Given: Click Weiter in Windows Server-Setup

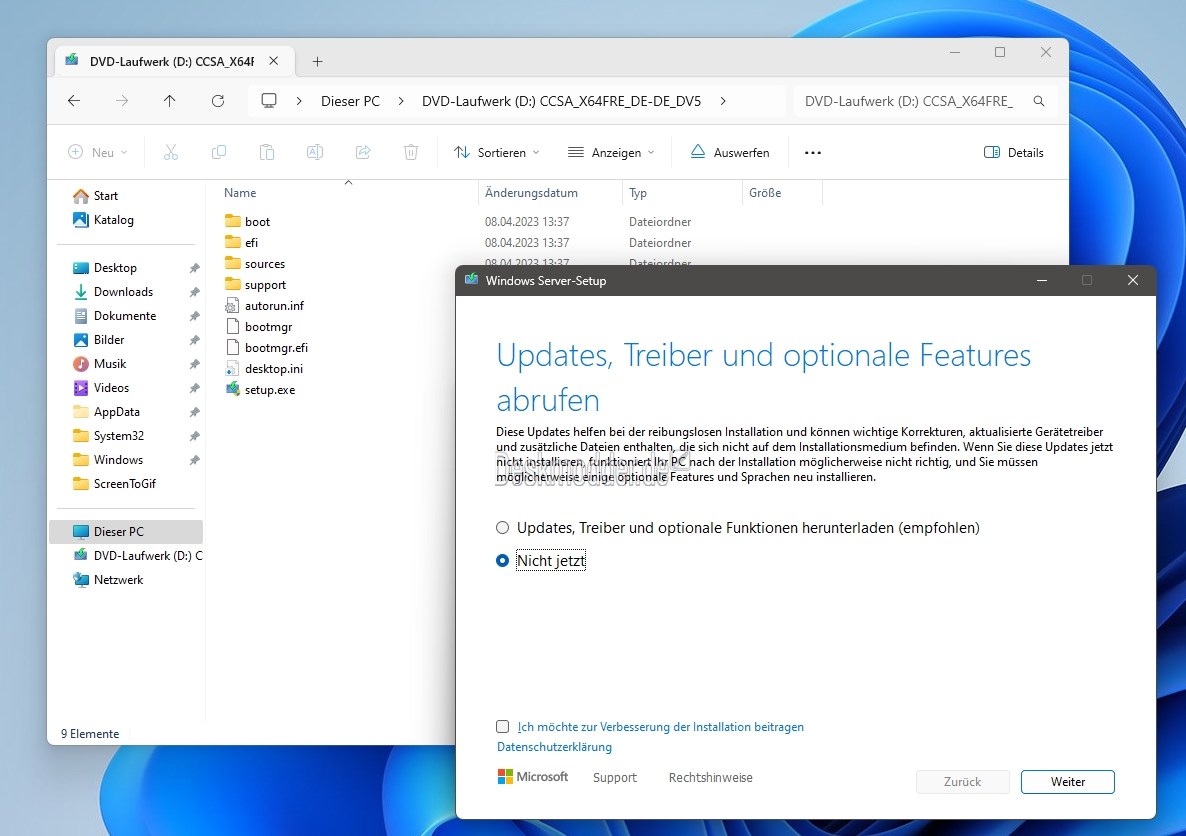Looking at the screenshot, I should tap(1067, 782).
